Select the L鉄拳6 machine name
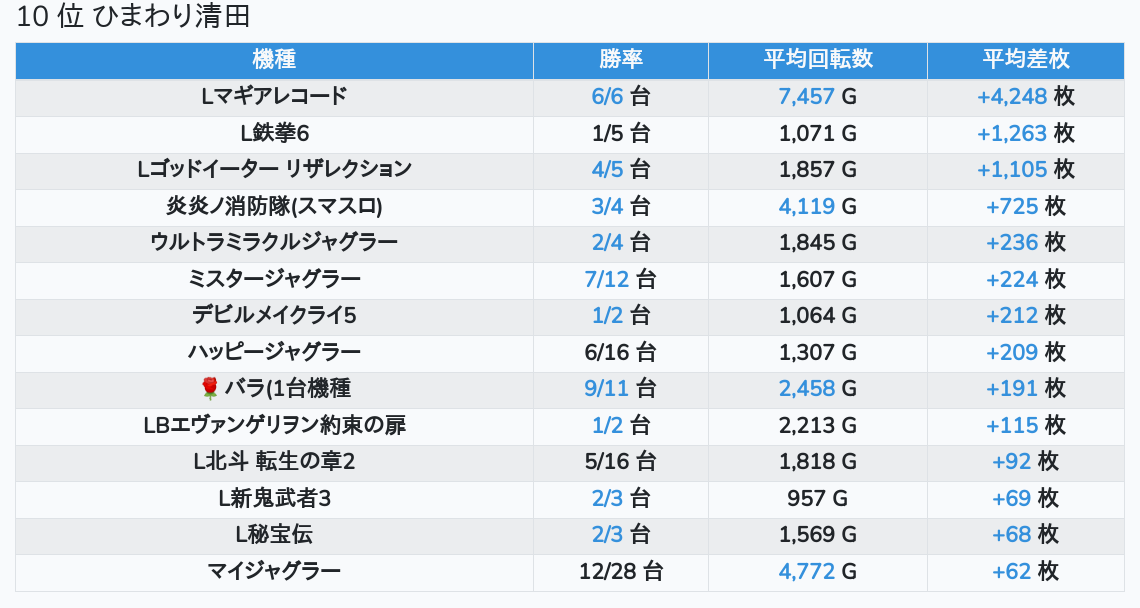The height and width of the screenshot is (608, 1140). point(274,133)
